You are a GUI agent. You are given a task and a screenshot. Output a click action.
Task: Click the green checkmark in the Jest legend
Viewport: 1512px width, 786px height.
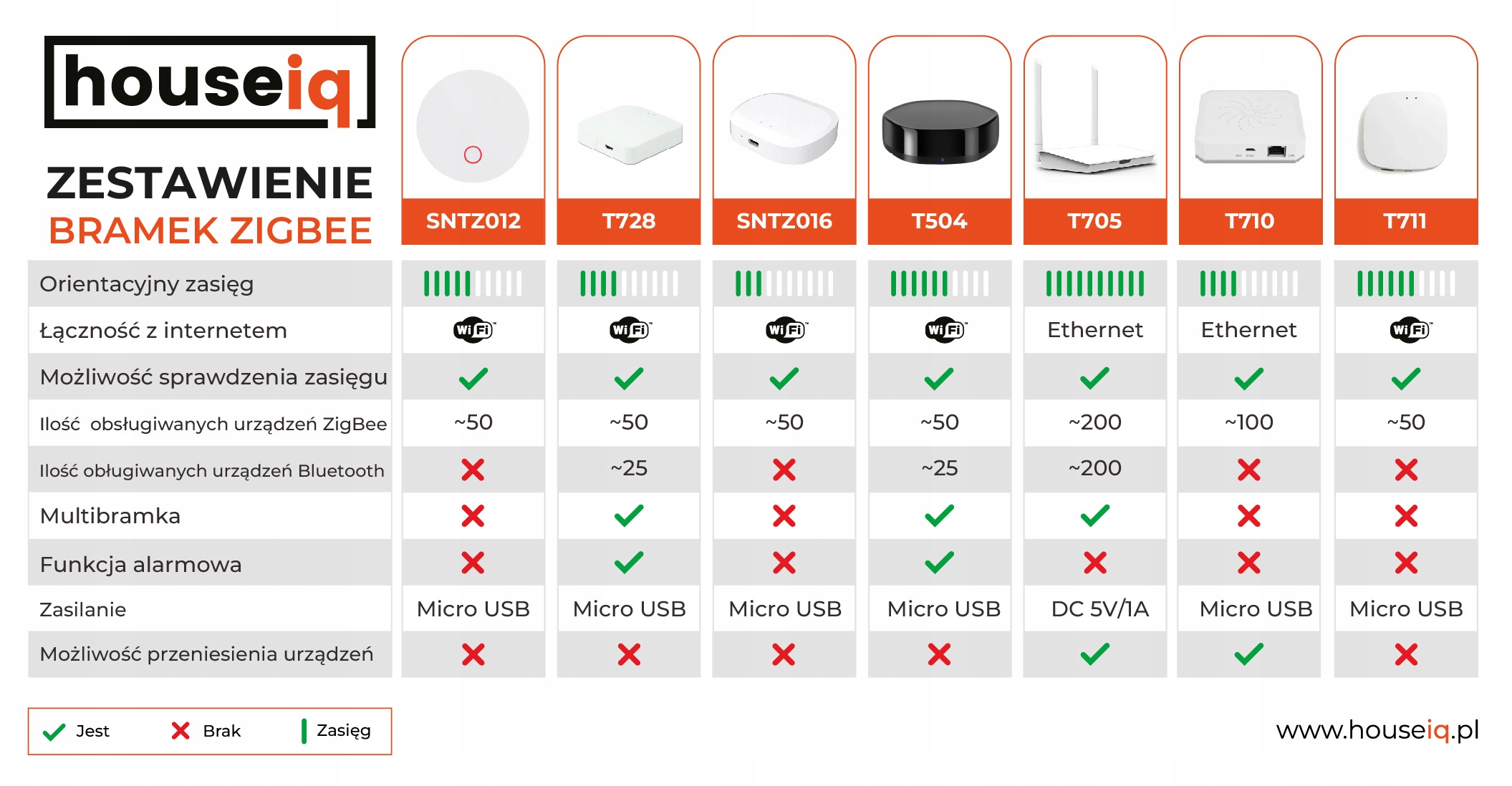(x=54, y=732)
